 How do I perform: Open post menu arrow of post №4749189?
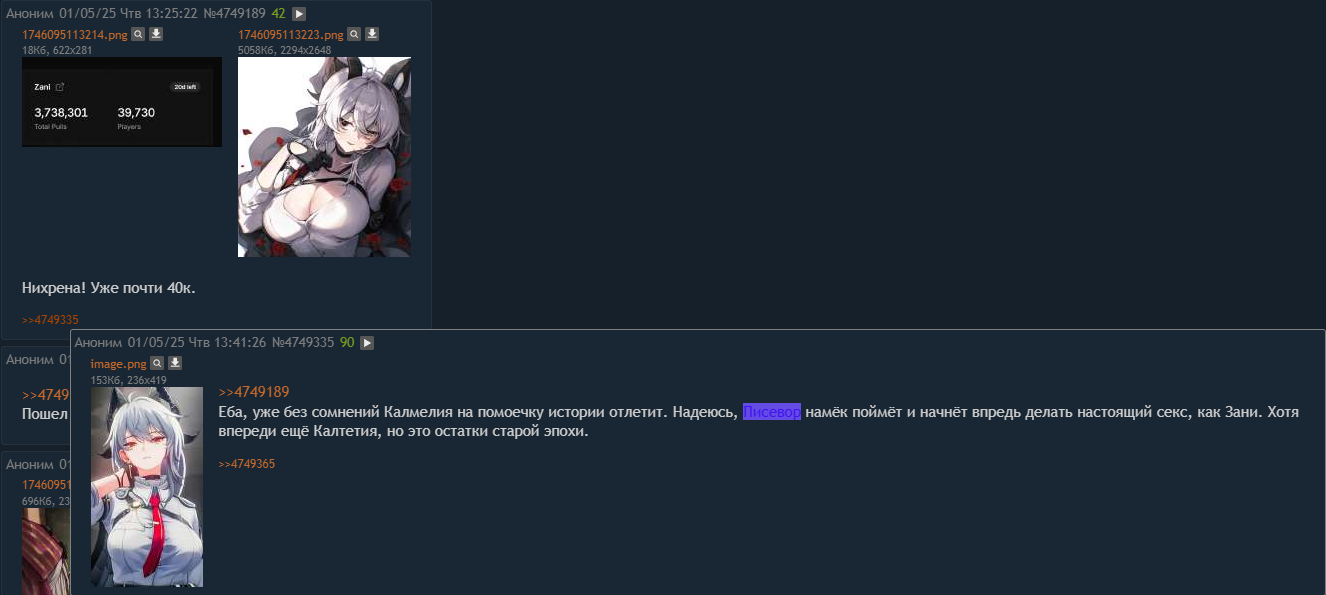tap(299, 14)
